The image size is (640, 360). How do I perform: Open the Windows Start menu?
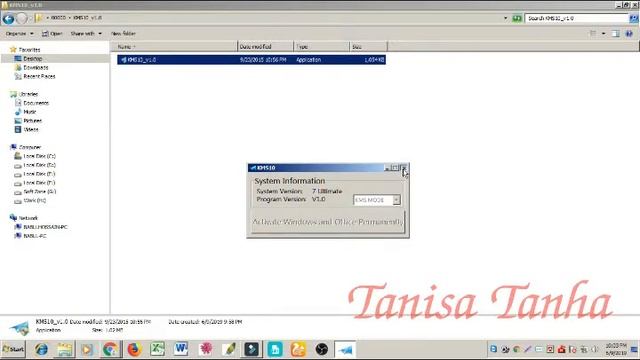[13, 349]
